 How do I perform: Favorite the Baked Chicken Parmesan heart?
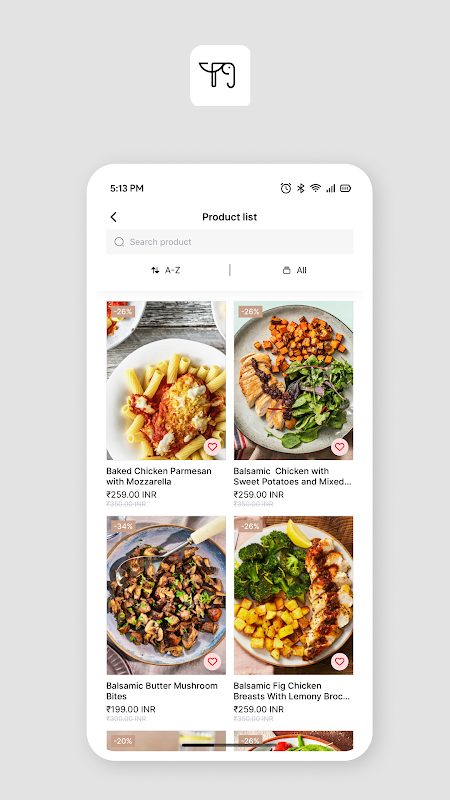(x=212, y=447)
